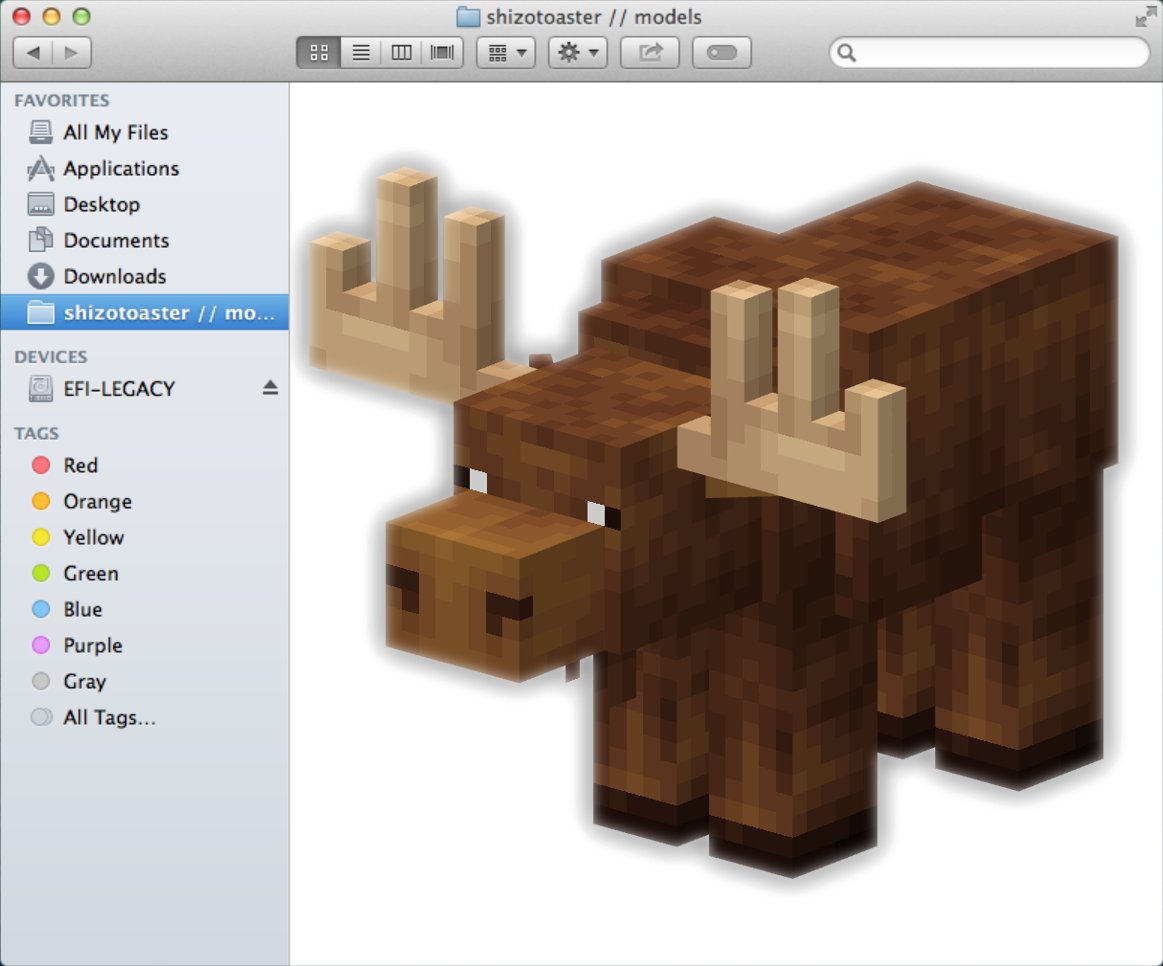This screenshot has width=1163, height=966.
Task: Filter by the Red tag
Action: point(144,465)
